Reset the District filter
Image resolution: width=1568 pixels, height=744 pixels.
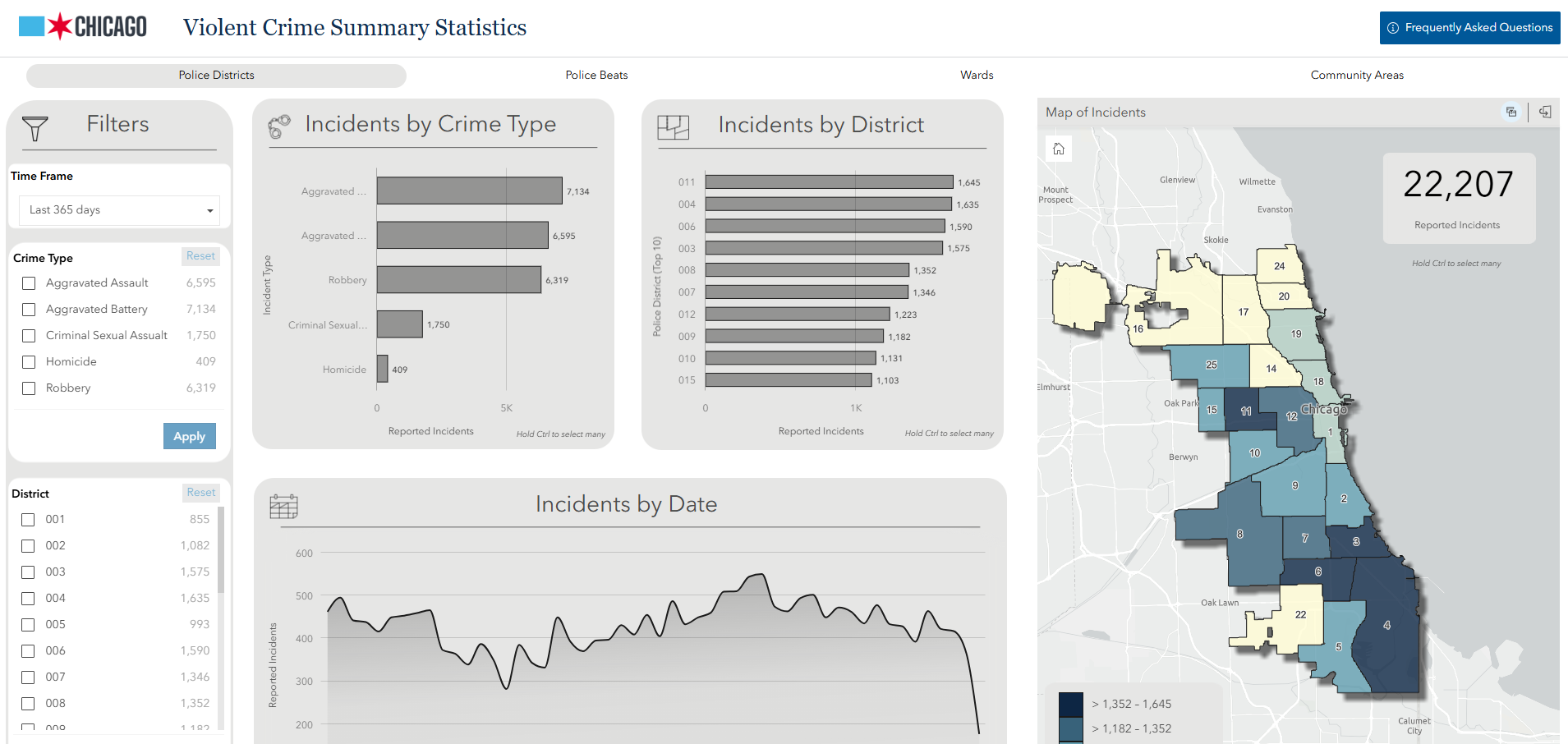click(200, 493)
